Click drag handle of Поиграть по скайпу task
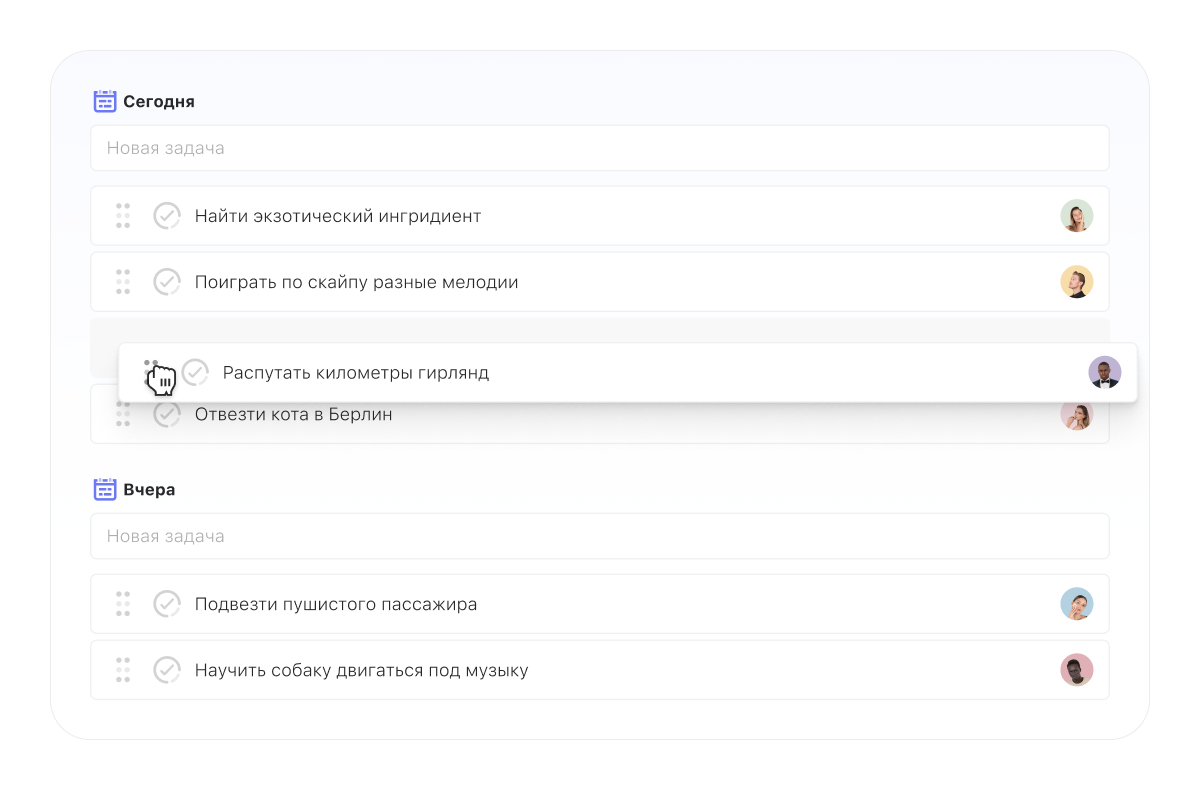The height and width of the screenshot is (790, 1200). (123, 282)
